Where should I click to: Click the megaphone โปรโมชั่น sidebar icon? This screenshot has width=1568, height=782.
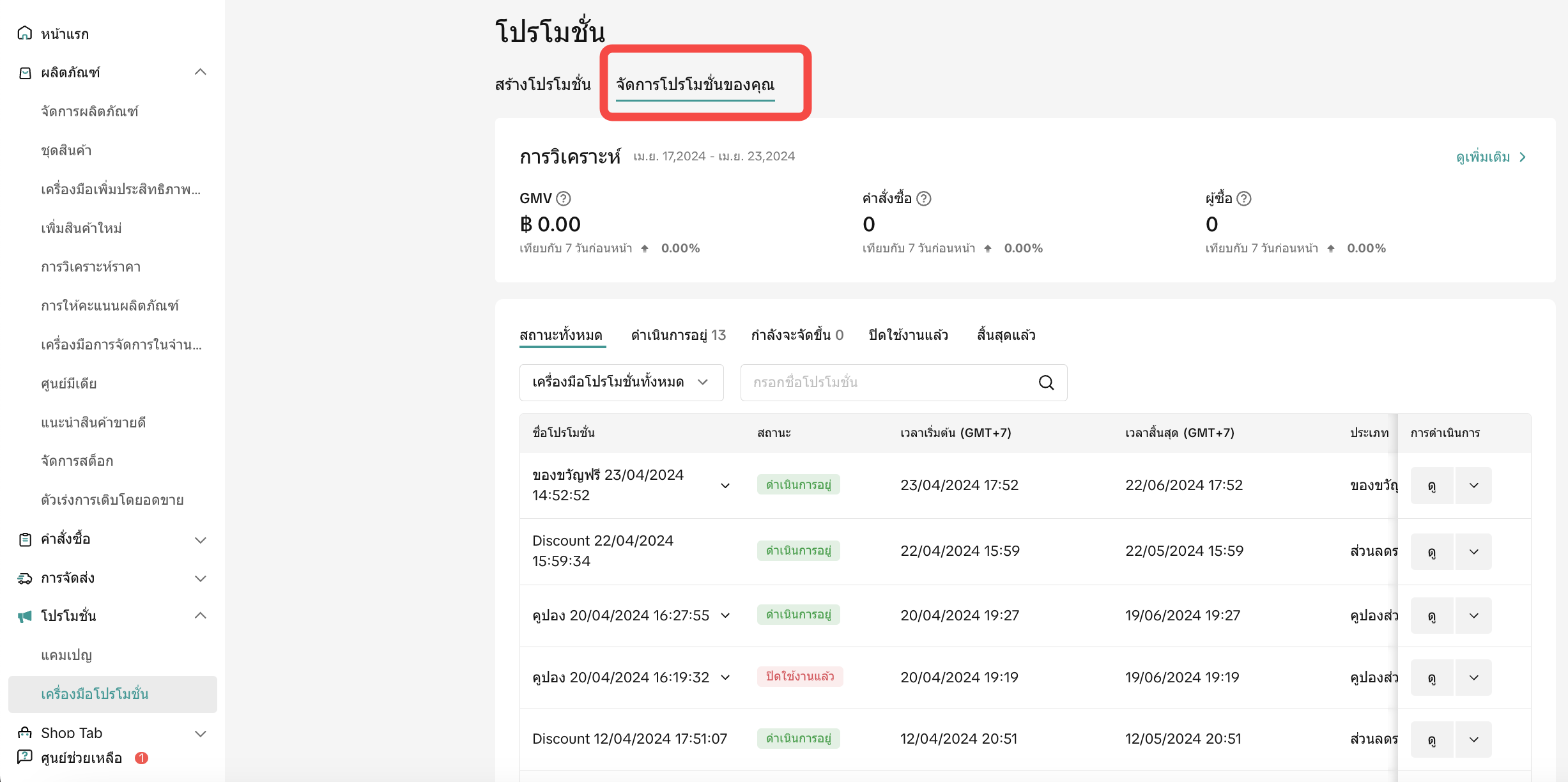point(24,617)
